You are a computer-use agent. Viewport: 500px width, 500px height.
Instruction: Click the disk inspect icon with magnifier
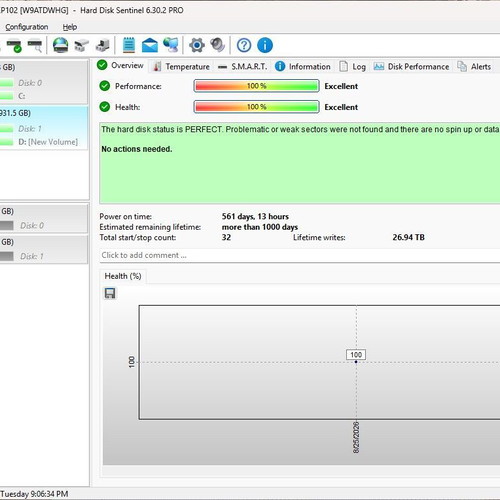point(35,46)
